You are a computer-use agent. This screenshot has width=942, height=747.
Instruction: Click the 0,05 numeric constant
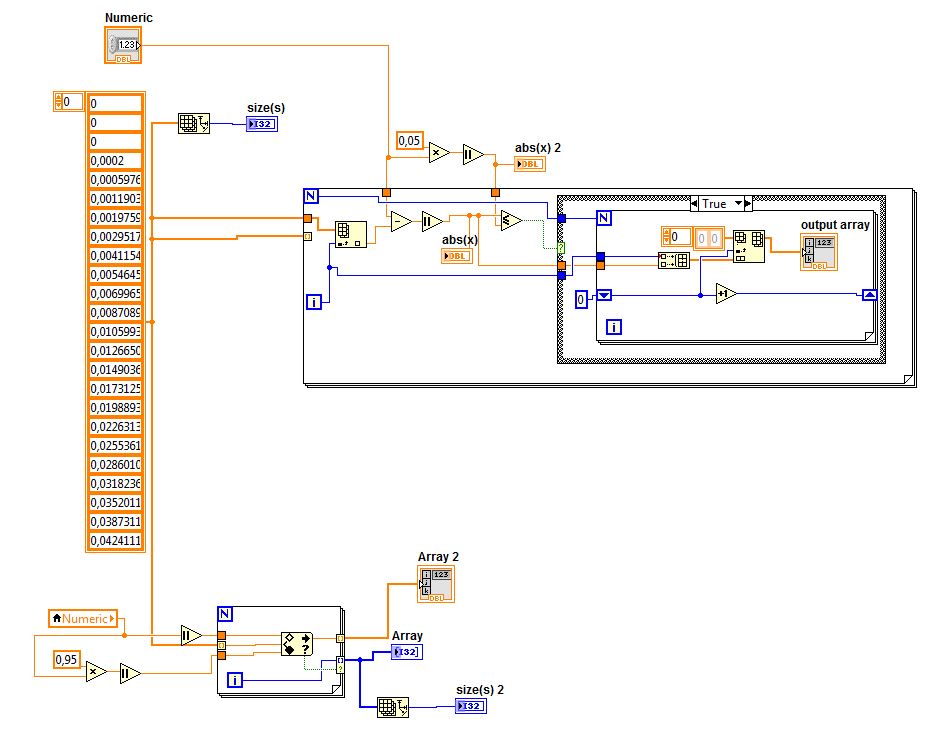(410, 141)
